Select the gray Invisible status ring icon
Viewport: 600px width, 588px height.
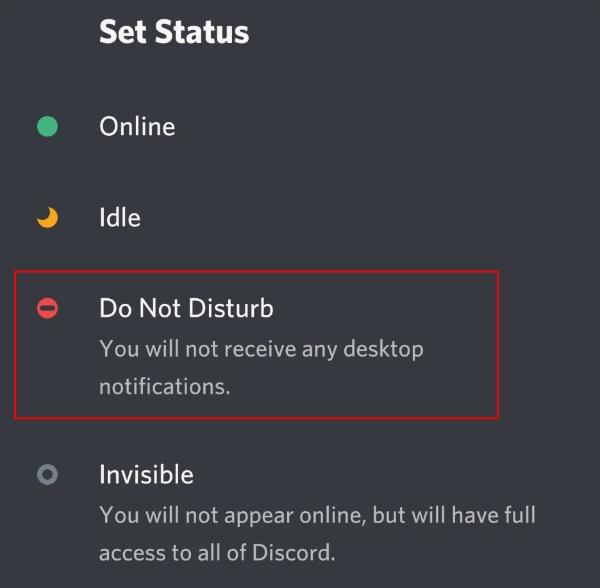47,476
